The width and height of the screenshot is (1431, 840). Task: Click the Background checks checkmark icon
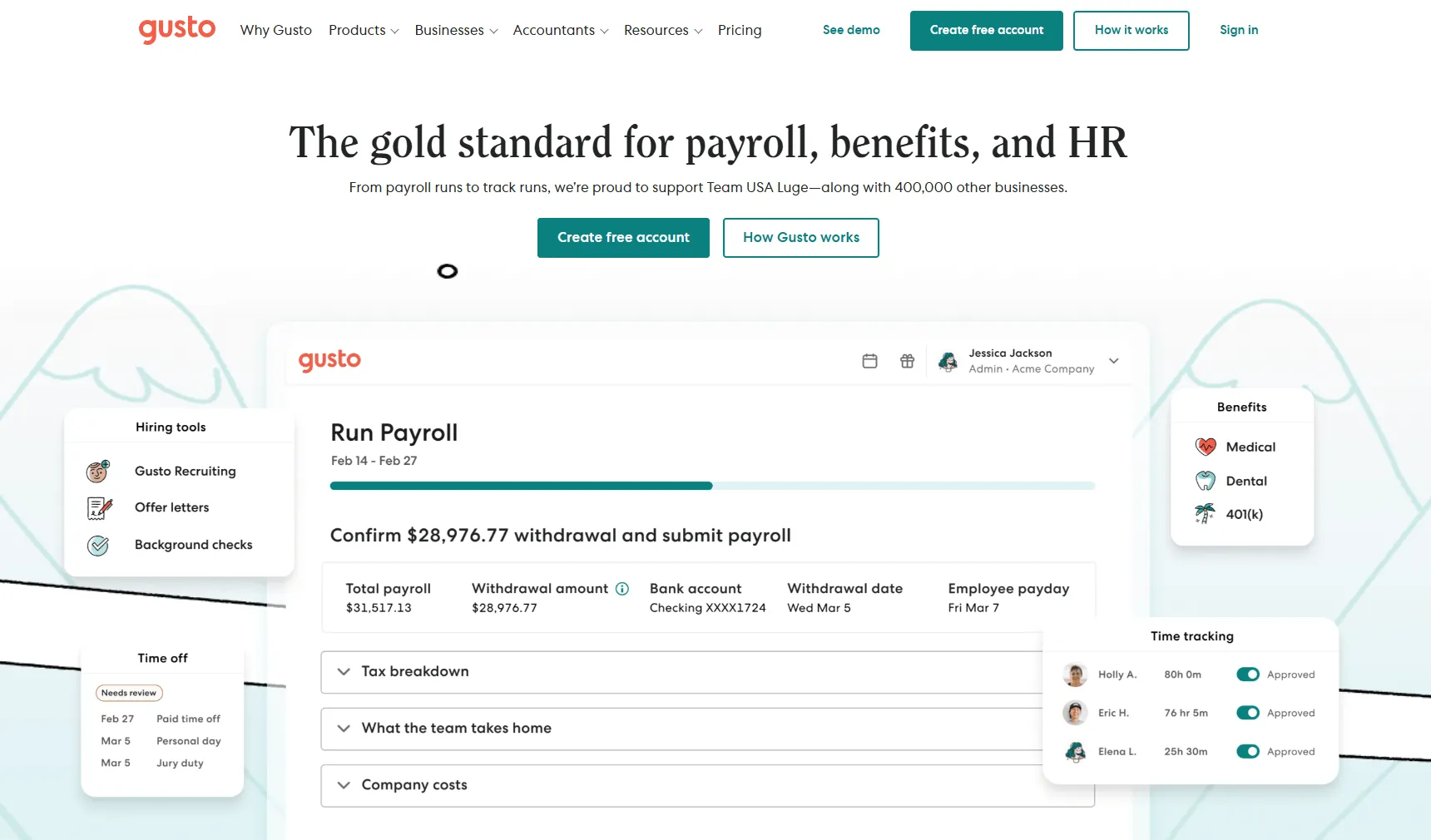(98, 546)
